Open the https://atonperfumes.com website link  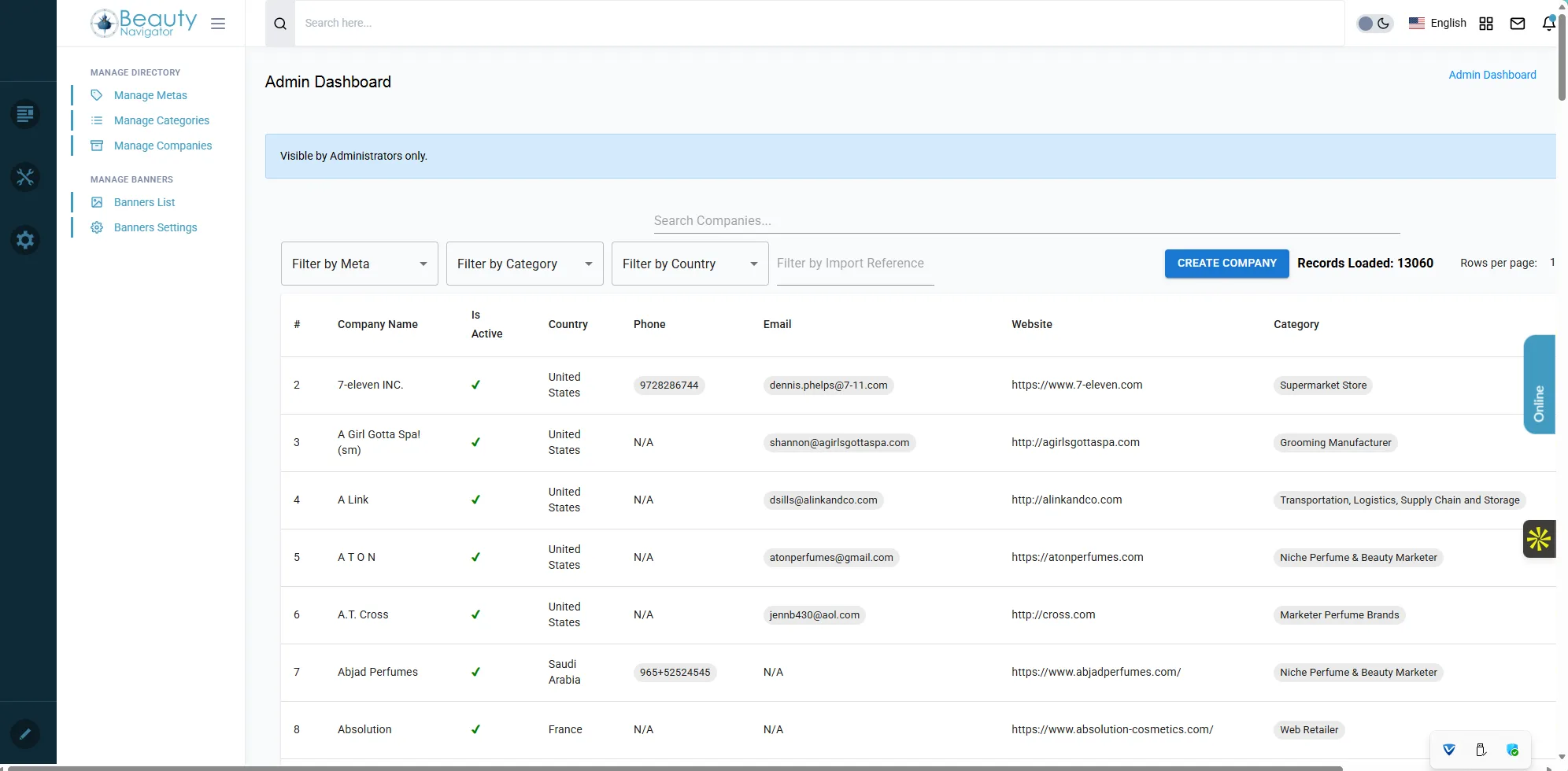pyautogui.click(x=1077, y=557)
